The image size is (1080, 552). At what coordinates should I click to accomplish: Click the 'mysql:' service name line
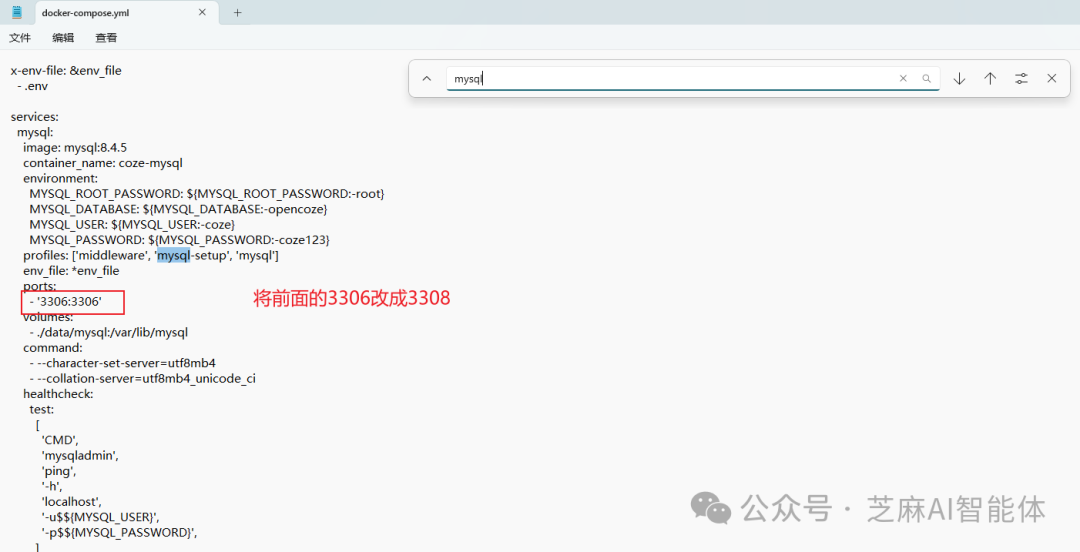35,132
